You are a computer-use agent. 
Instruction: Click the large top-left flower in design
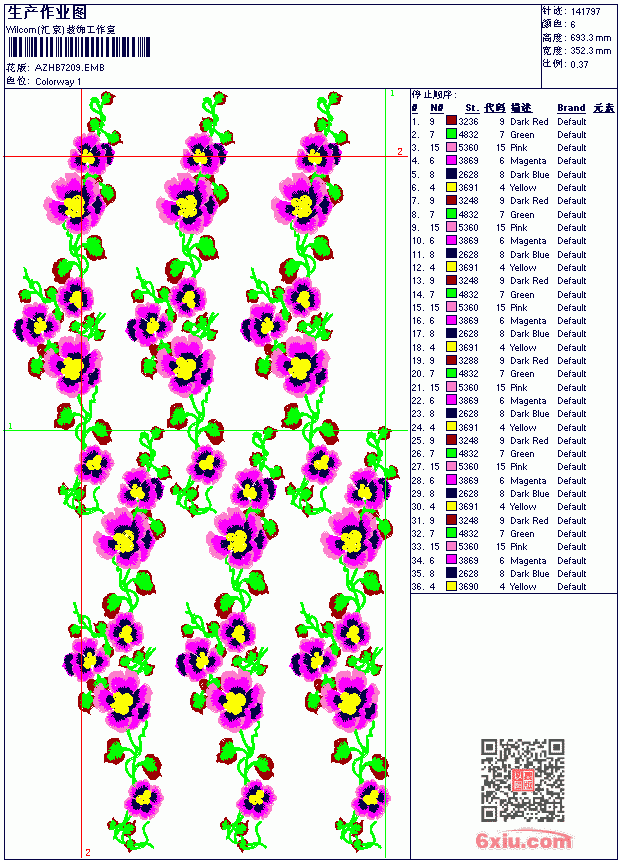coord(75,202)
